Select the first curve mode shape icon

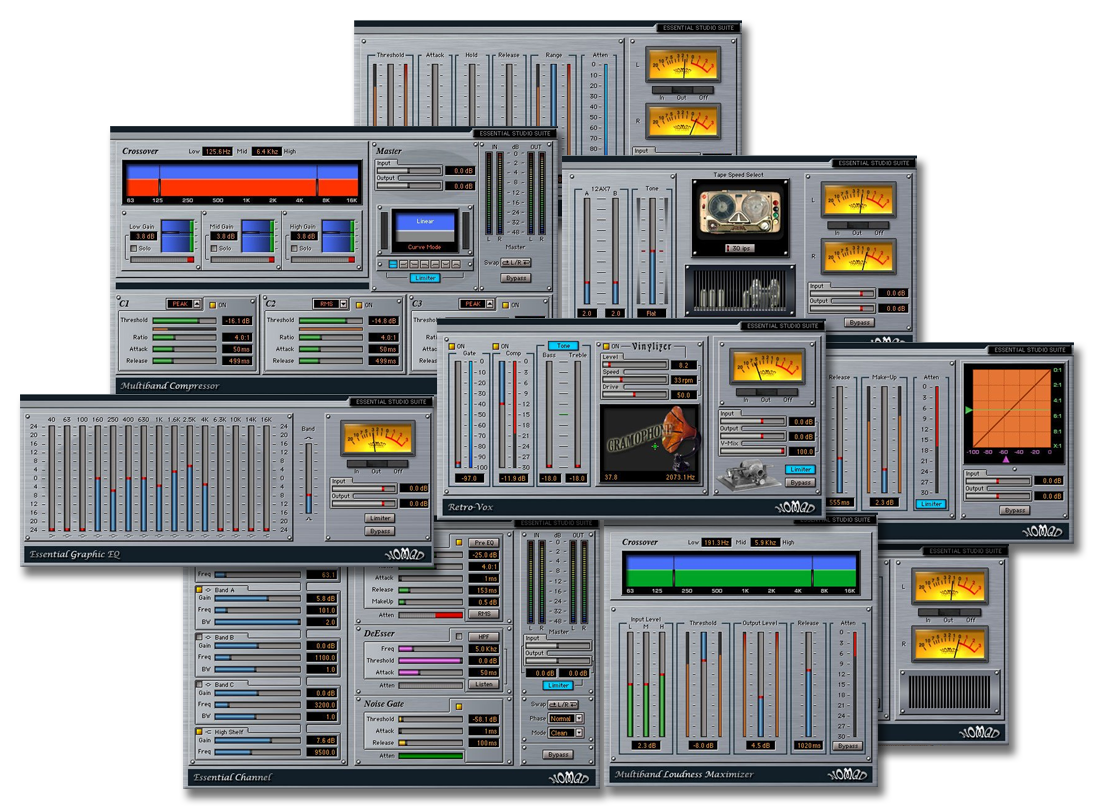[x=393, y=265]
